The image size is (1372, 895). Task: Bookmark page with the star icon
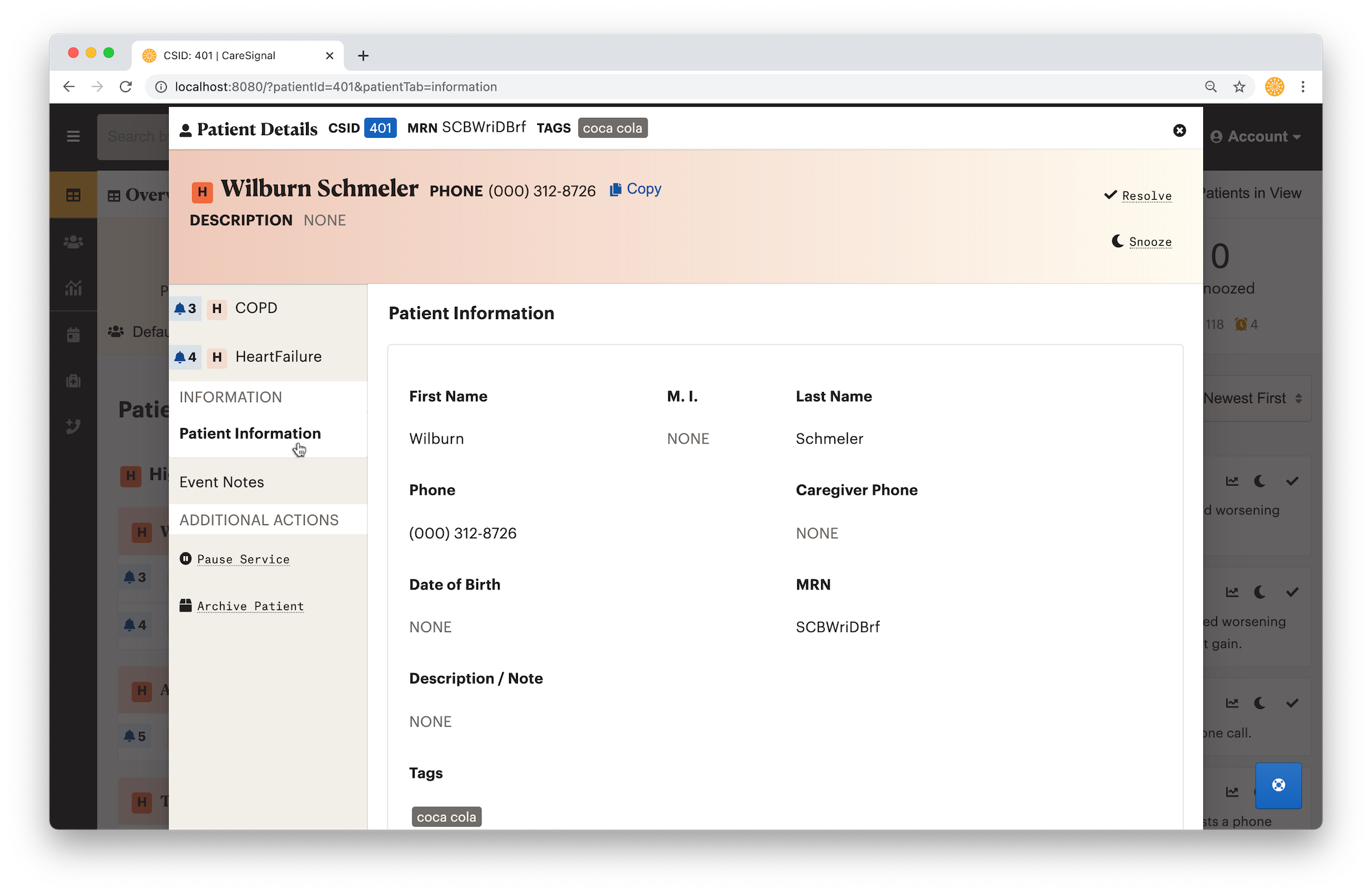point(1239,86)
